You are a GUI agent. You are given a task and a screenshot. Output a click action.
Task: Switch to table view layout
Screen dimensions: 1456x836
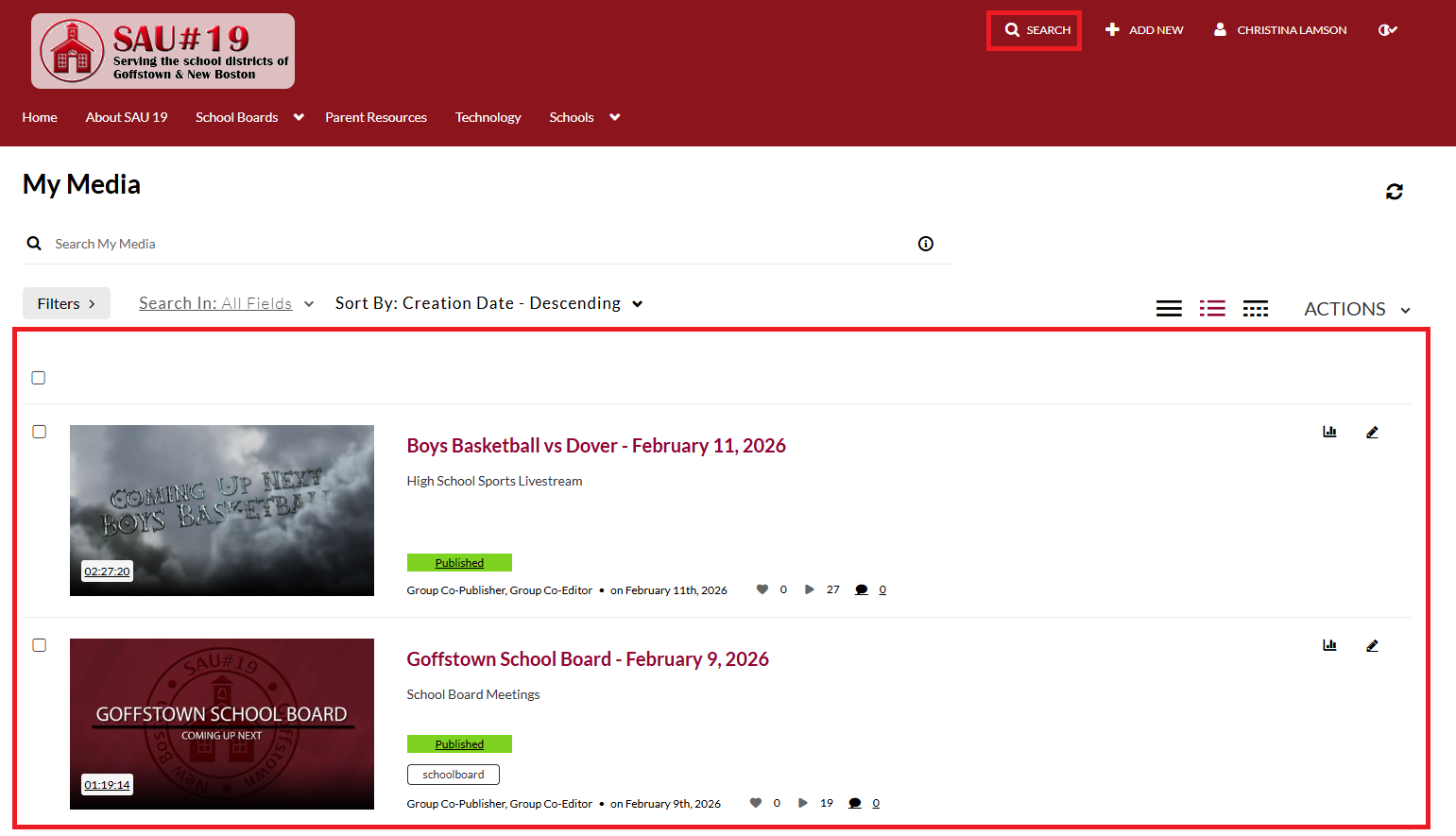point(1255,309)
